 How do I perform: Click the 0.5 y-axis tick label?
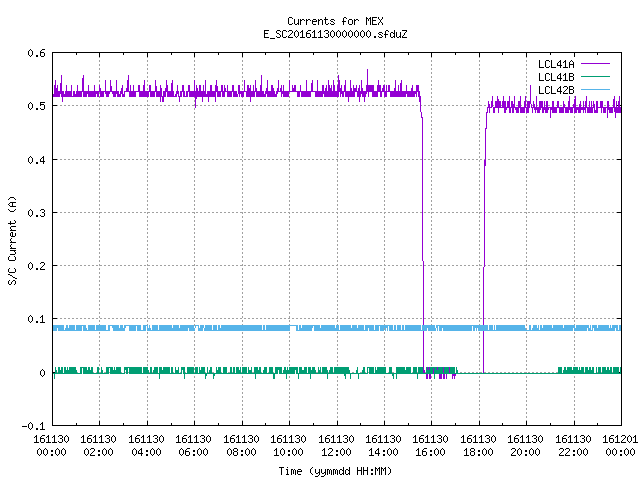pos(36,106)
